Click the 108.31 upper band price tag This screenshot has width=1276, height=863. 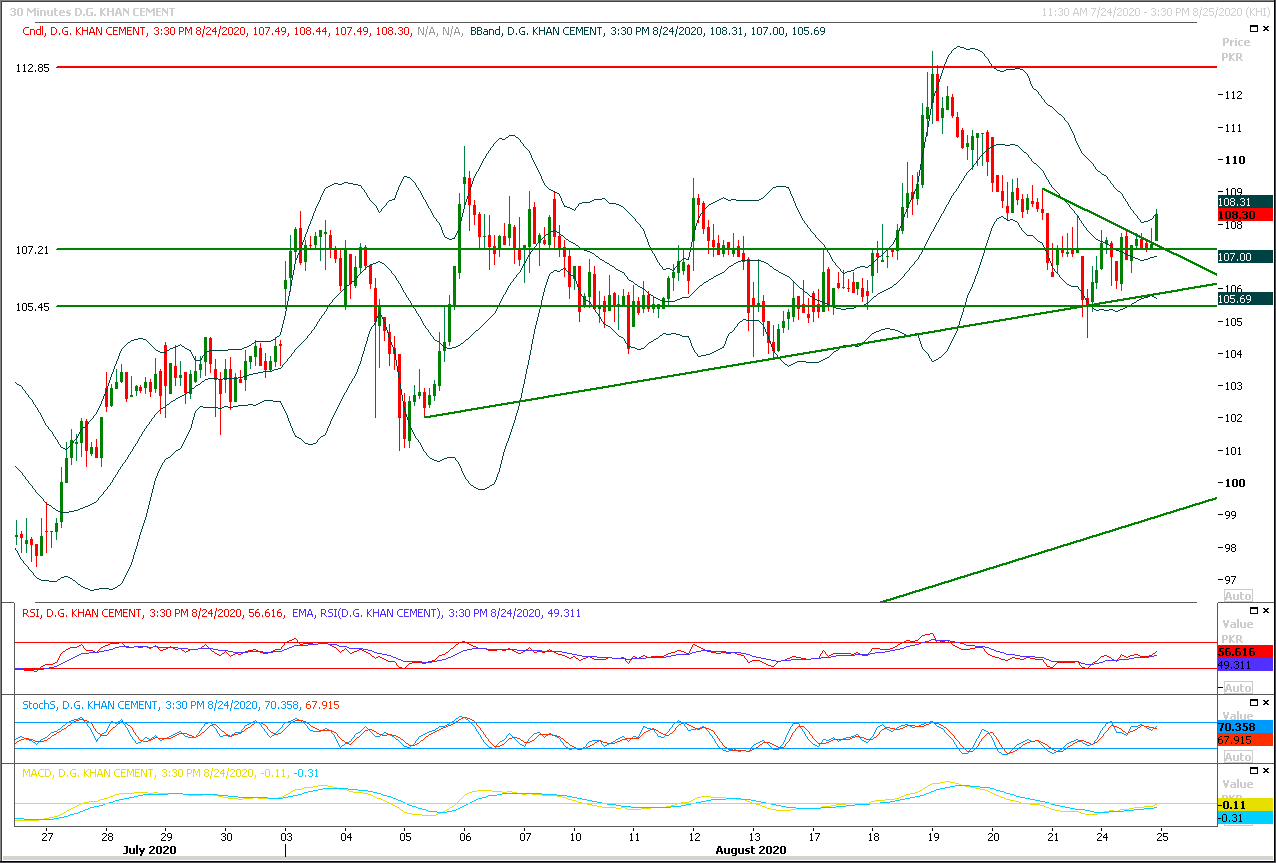(x=1244, y=201)
